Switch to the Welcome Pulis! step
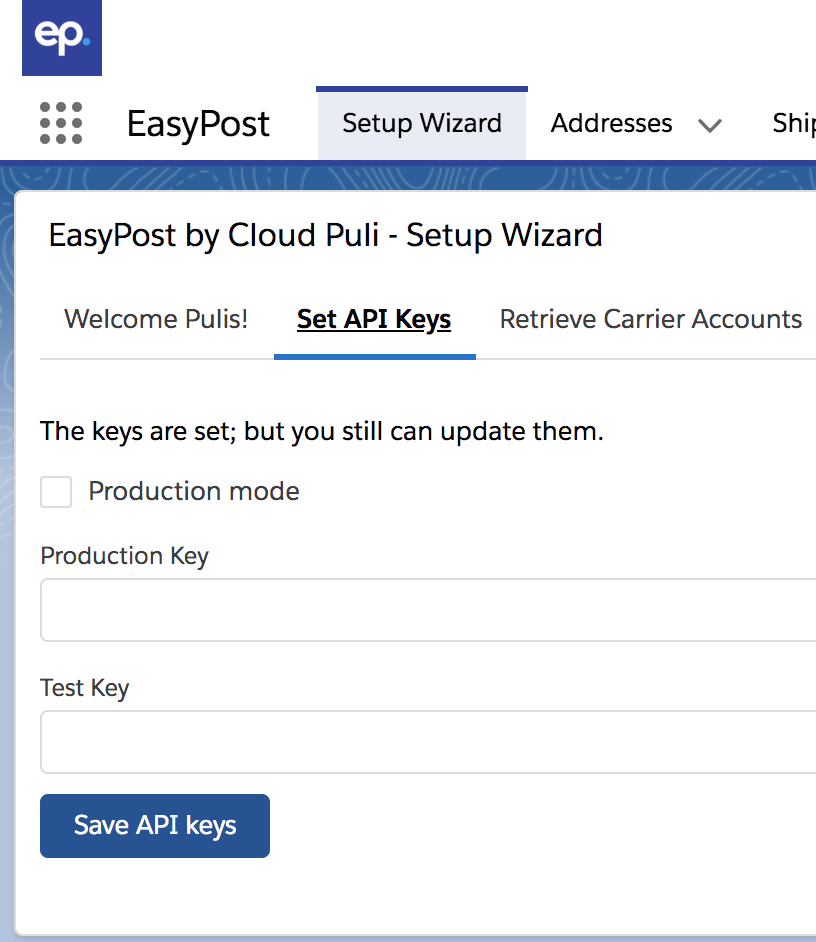Viewport: 816px width, 942px height. (x=156, y=319)
